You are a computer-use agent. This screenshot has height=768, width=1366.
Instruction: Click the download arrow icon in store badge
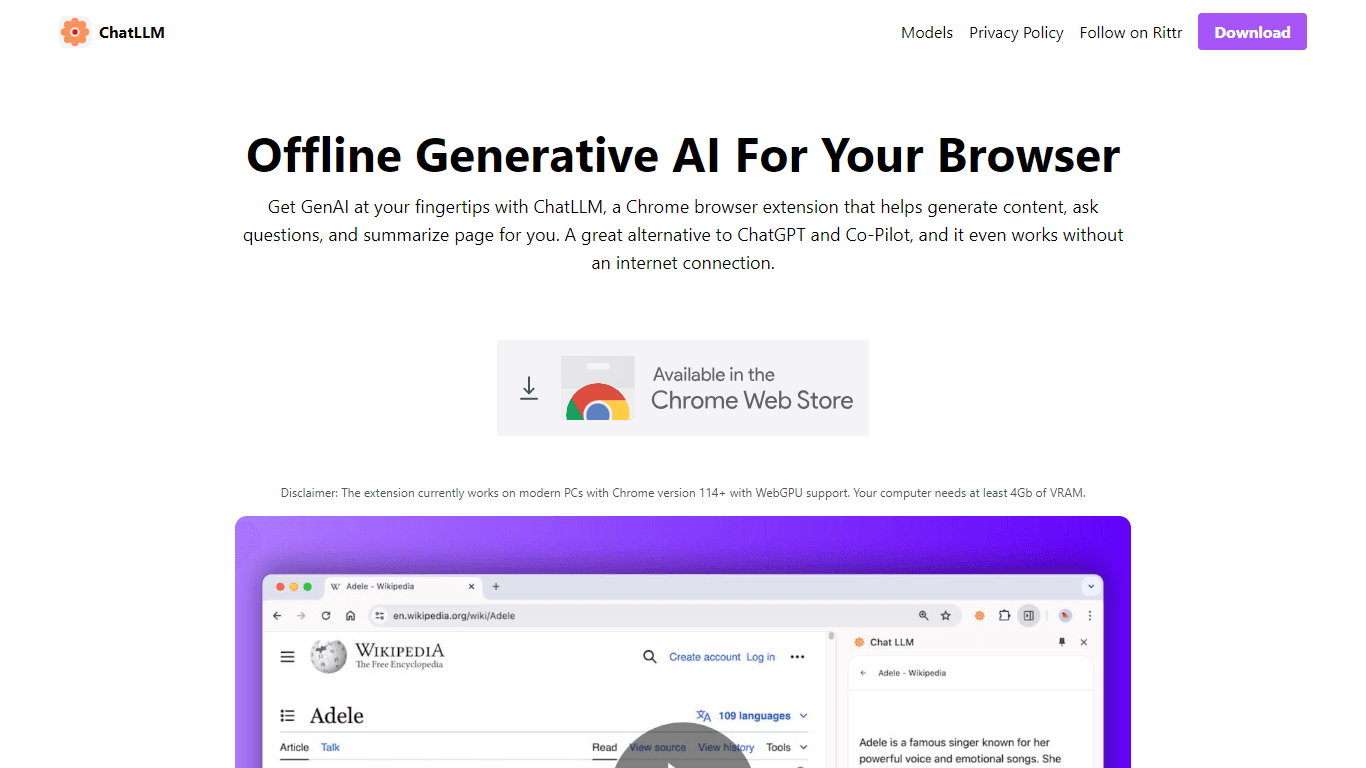coord(529,389)
